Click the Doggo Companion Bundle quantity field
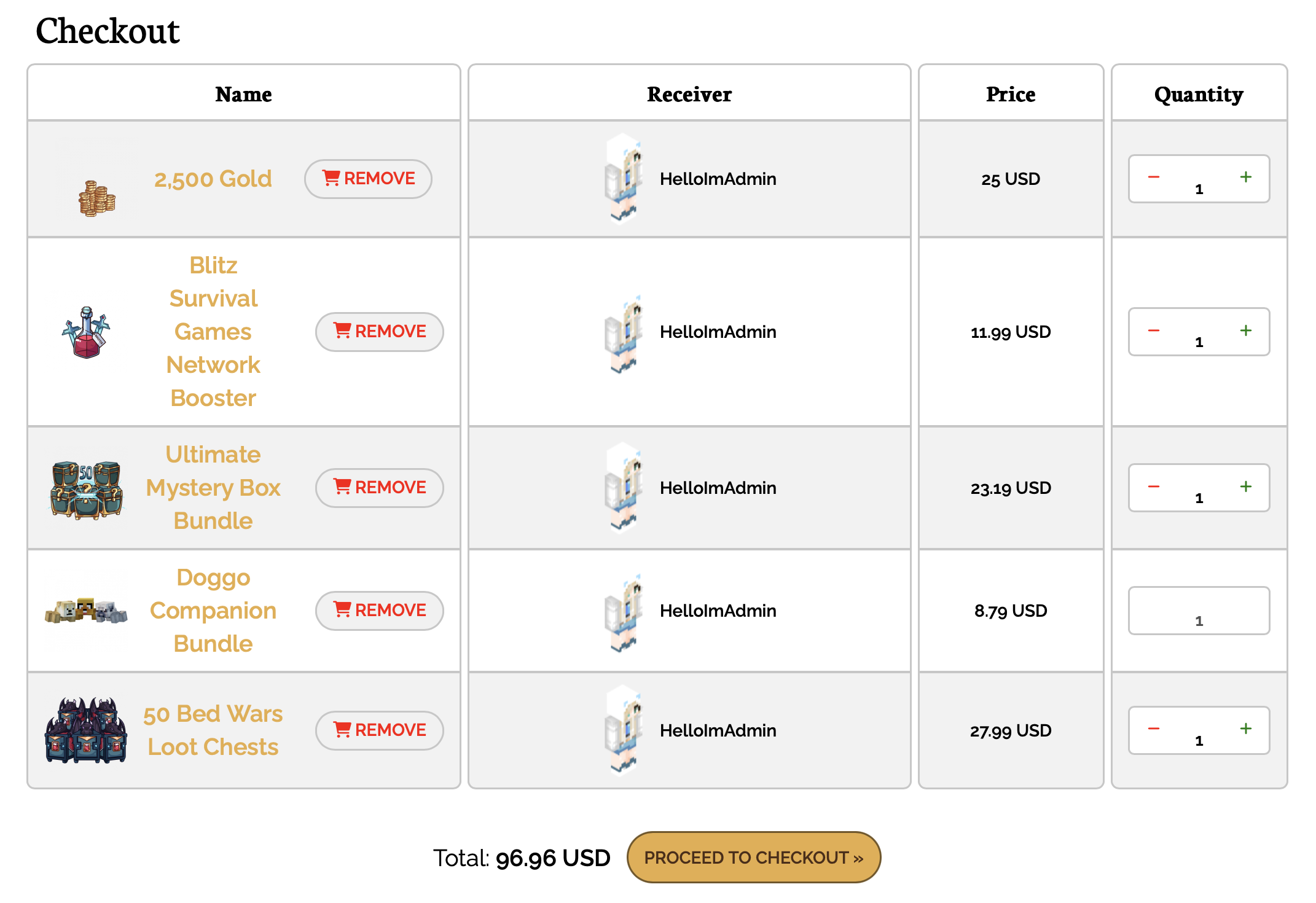The width and height of the screenshot is (1316, 903). tap(1199, 611)
